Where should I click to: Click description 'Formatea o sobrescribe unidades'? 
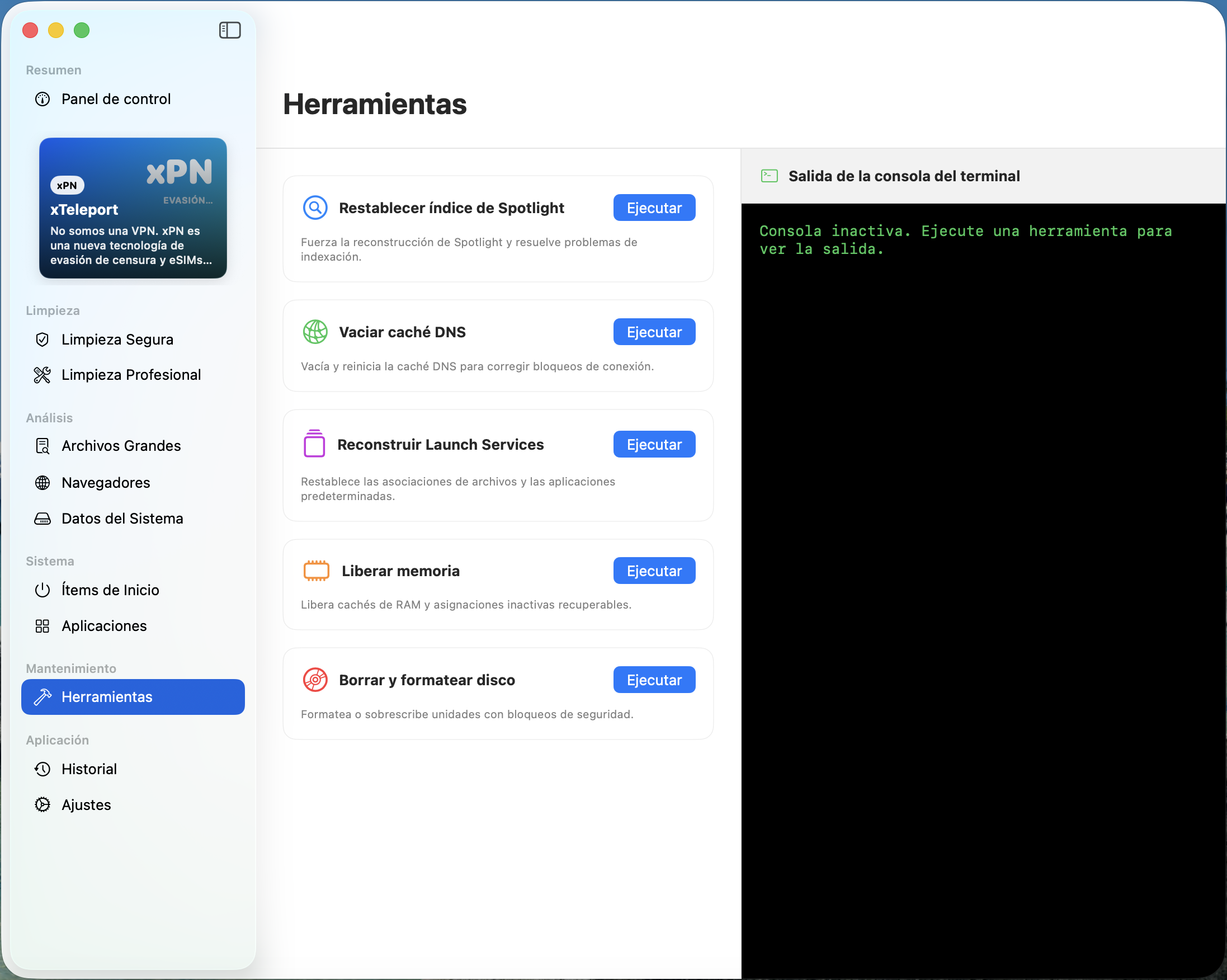pyautogui.click(x=467, y=714)
